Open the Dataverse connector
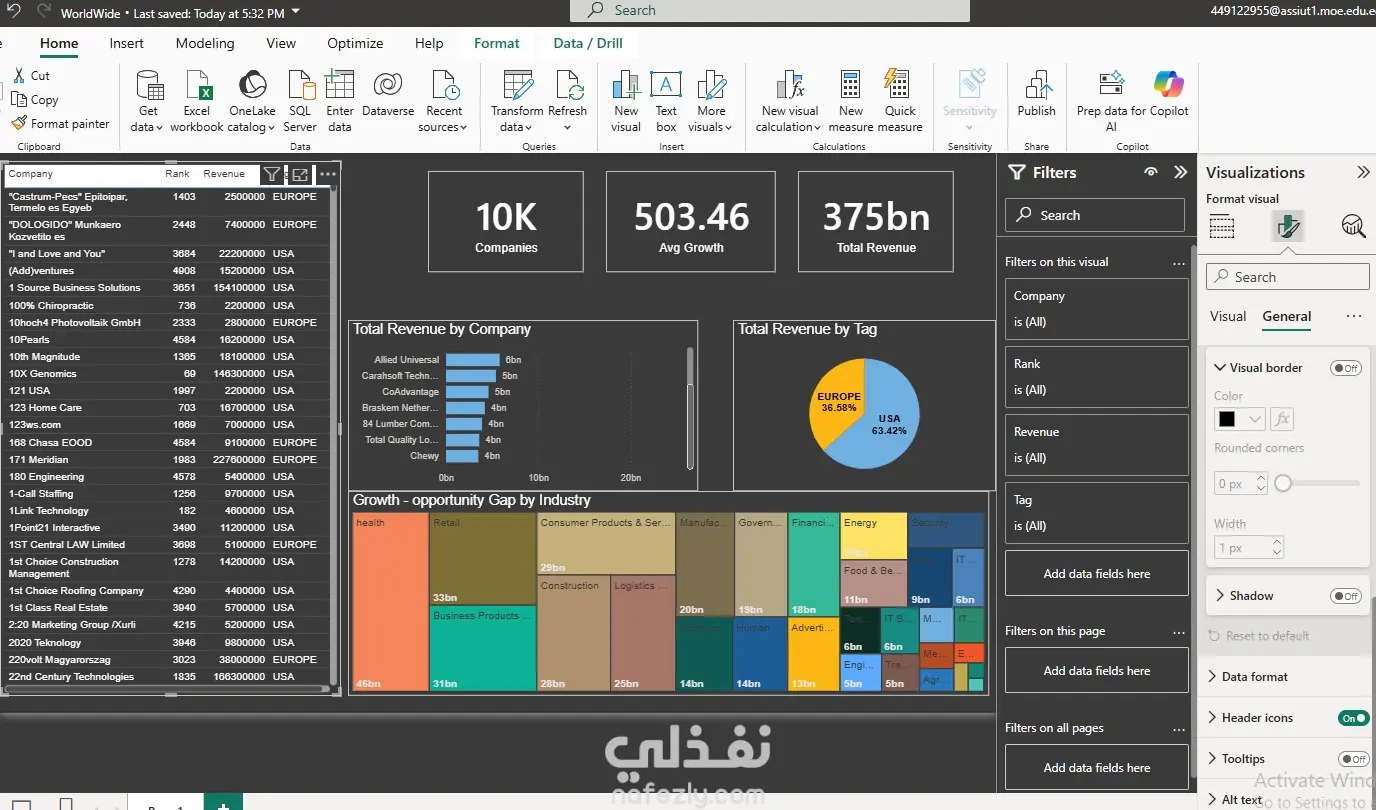Image resolution: width=1376 pixels, height=810 pixels. coord(388,94)
